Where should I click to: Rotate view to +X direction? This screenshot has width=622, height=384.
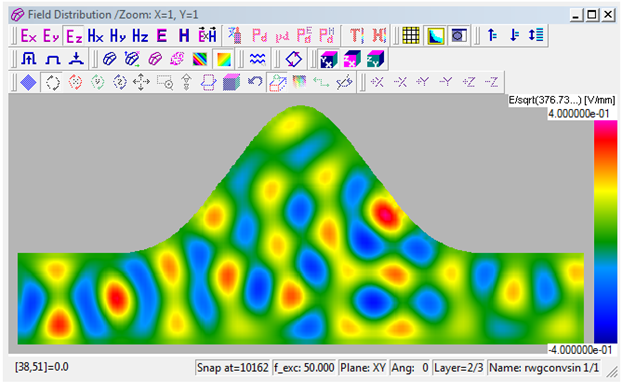(377, 82)
